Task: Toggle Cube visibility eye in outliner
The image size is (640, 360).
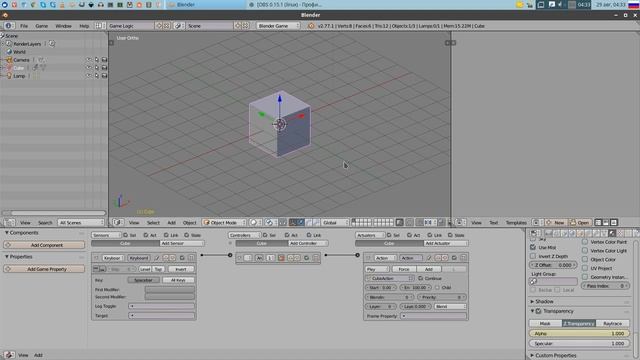Action: pos(89,68)
